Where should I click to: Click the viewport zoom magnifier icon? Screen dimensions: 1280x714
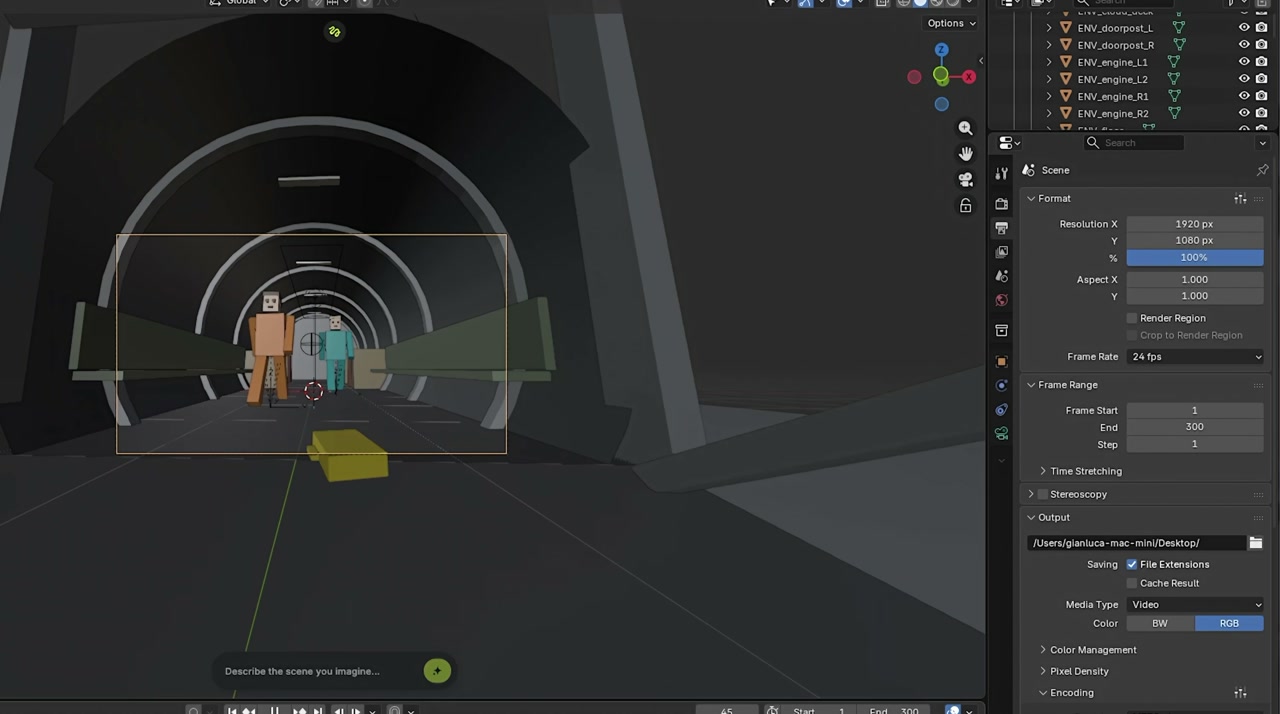965,128
